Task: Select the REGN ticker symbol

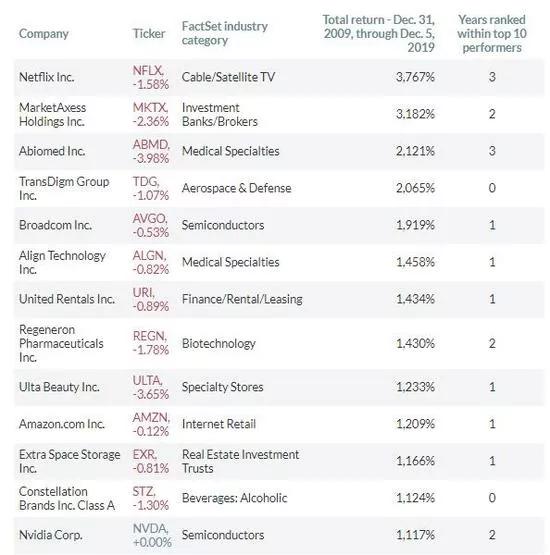Action: point(149,336)
